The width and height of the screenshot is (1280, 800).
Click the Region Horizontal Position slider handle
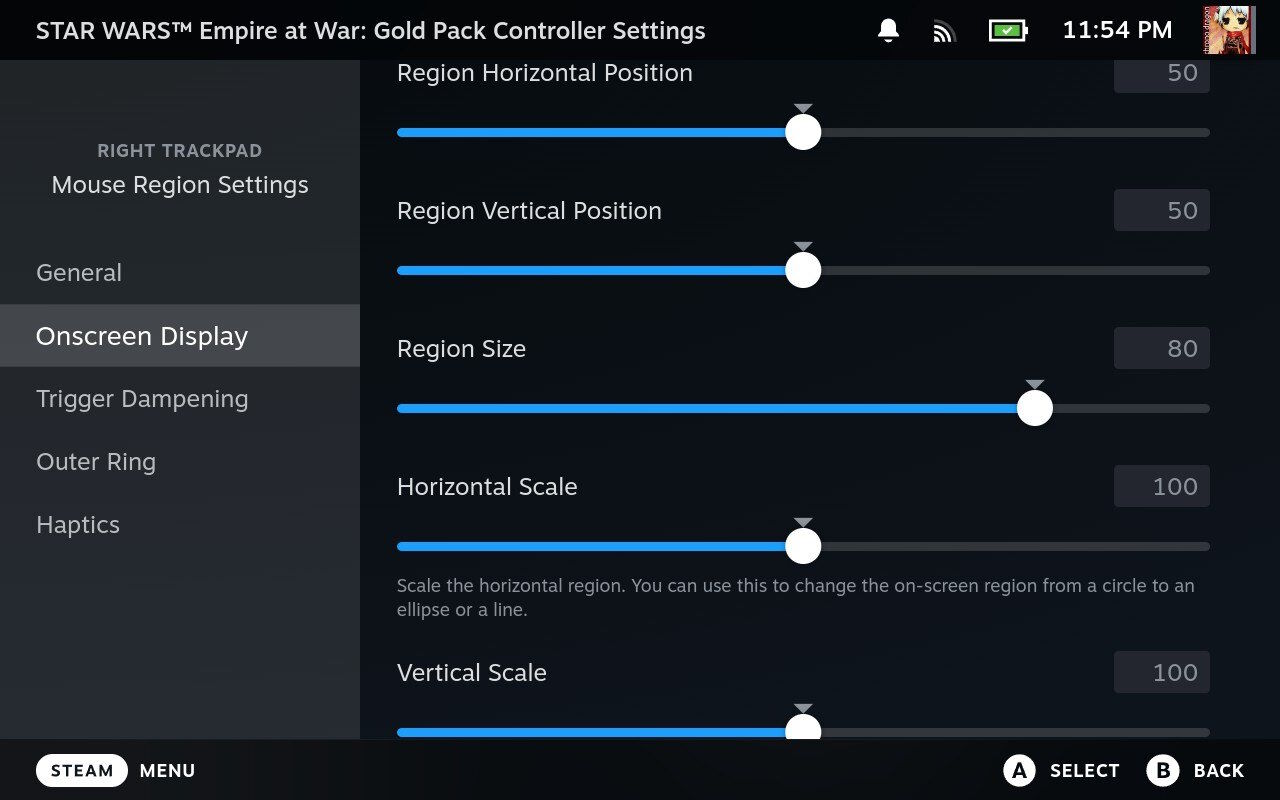[x=803, y=132]
